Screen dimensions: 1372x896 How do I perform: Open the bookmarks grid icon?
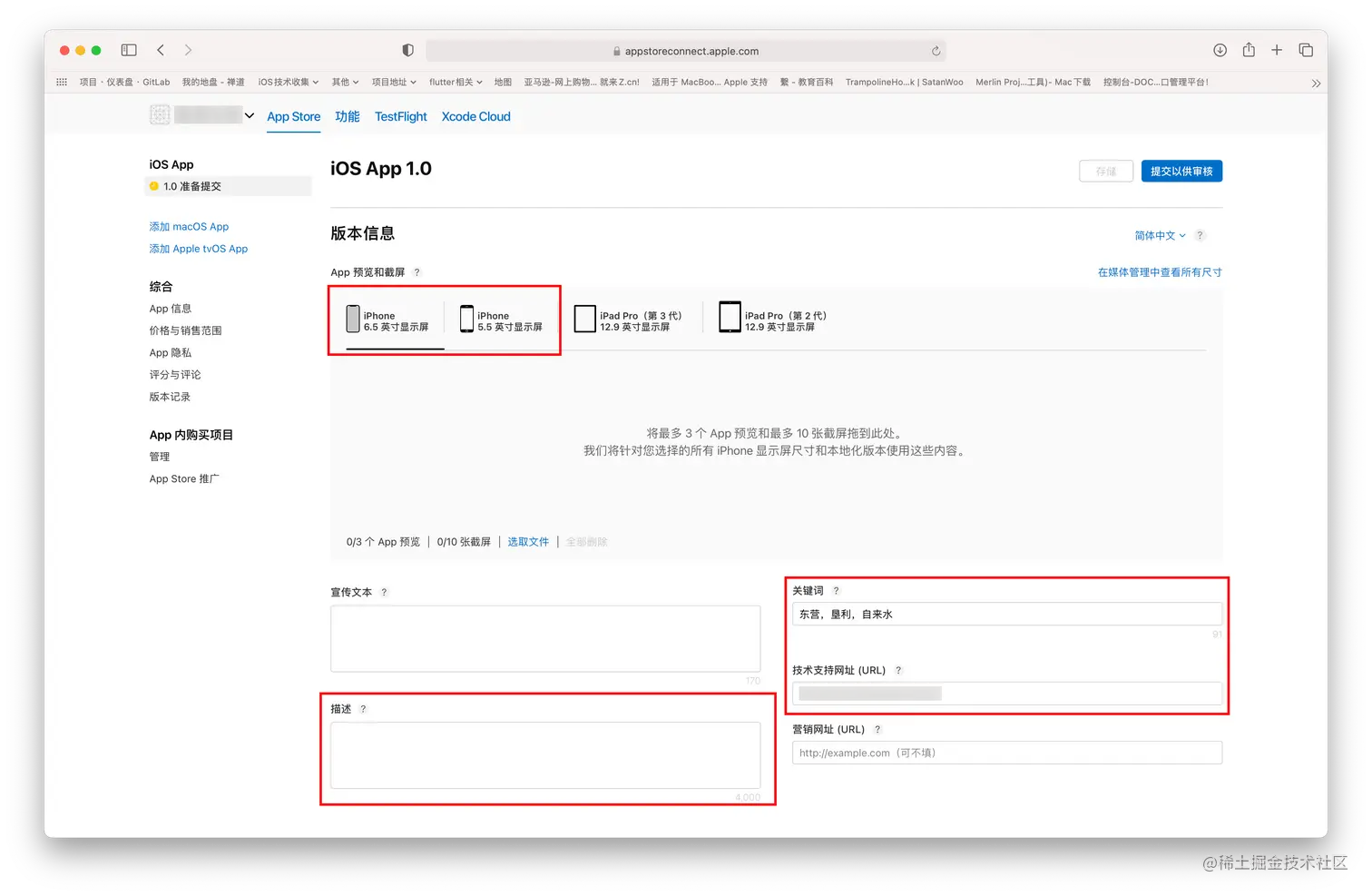62,82
